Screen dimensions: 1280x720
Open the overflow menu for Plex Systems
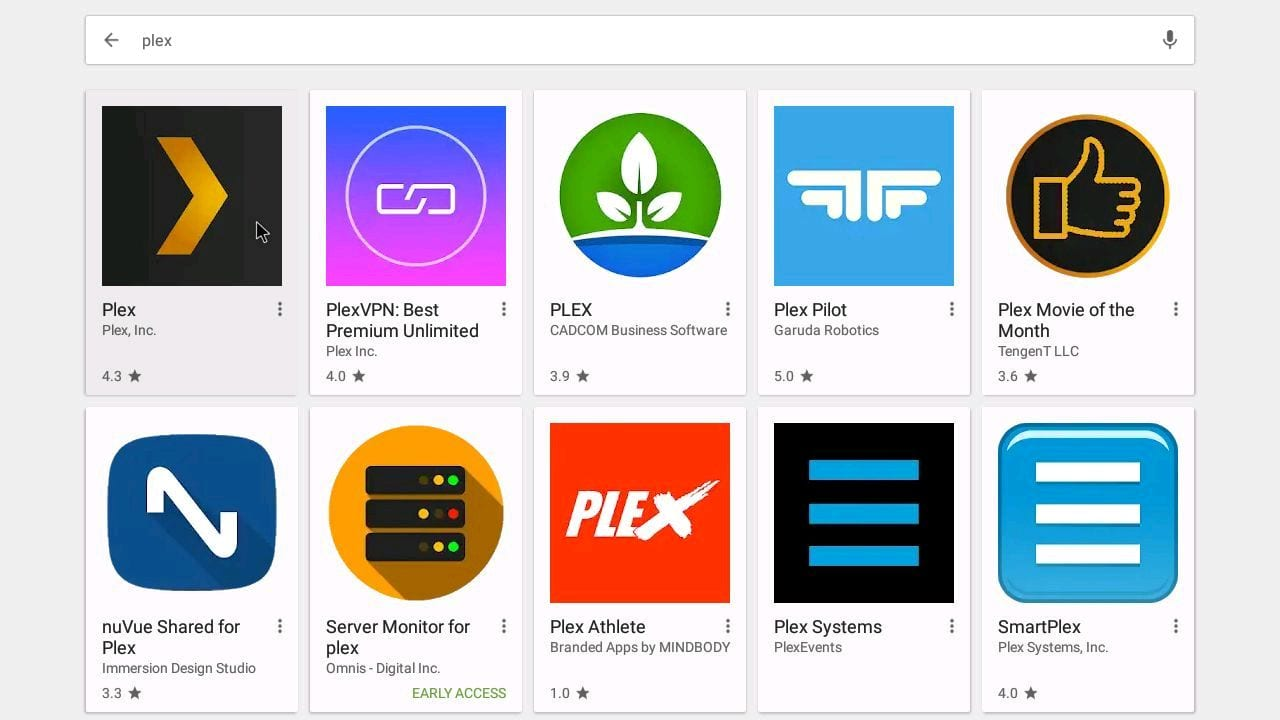coord(952,627)
